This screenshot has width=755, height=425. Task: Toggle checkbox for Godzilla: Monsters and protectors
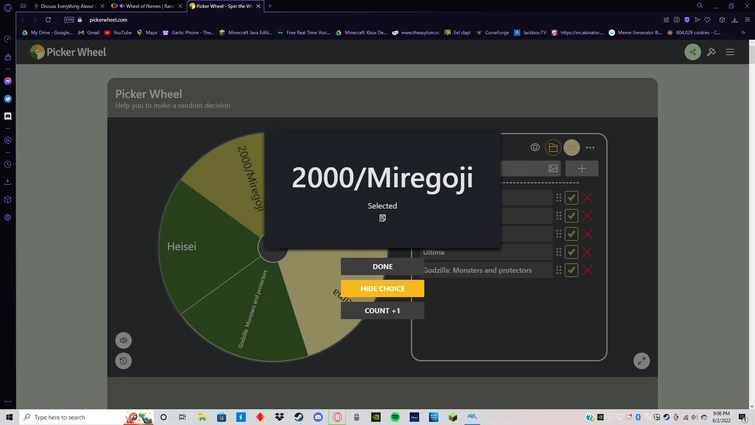572,270
